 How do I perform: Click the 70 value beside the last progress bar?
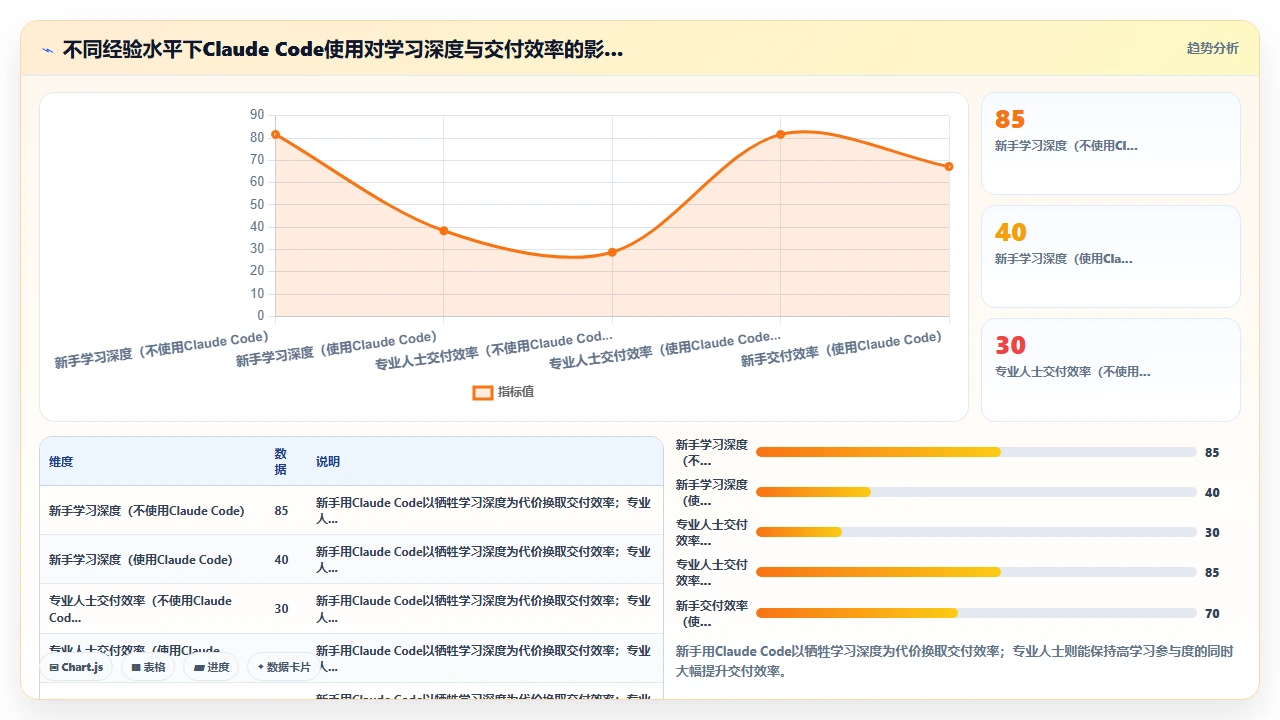(x=1212, y=613)
